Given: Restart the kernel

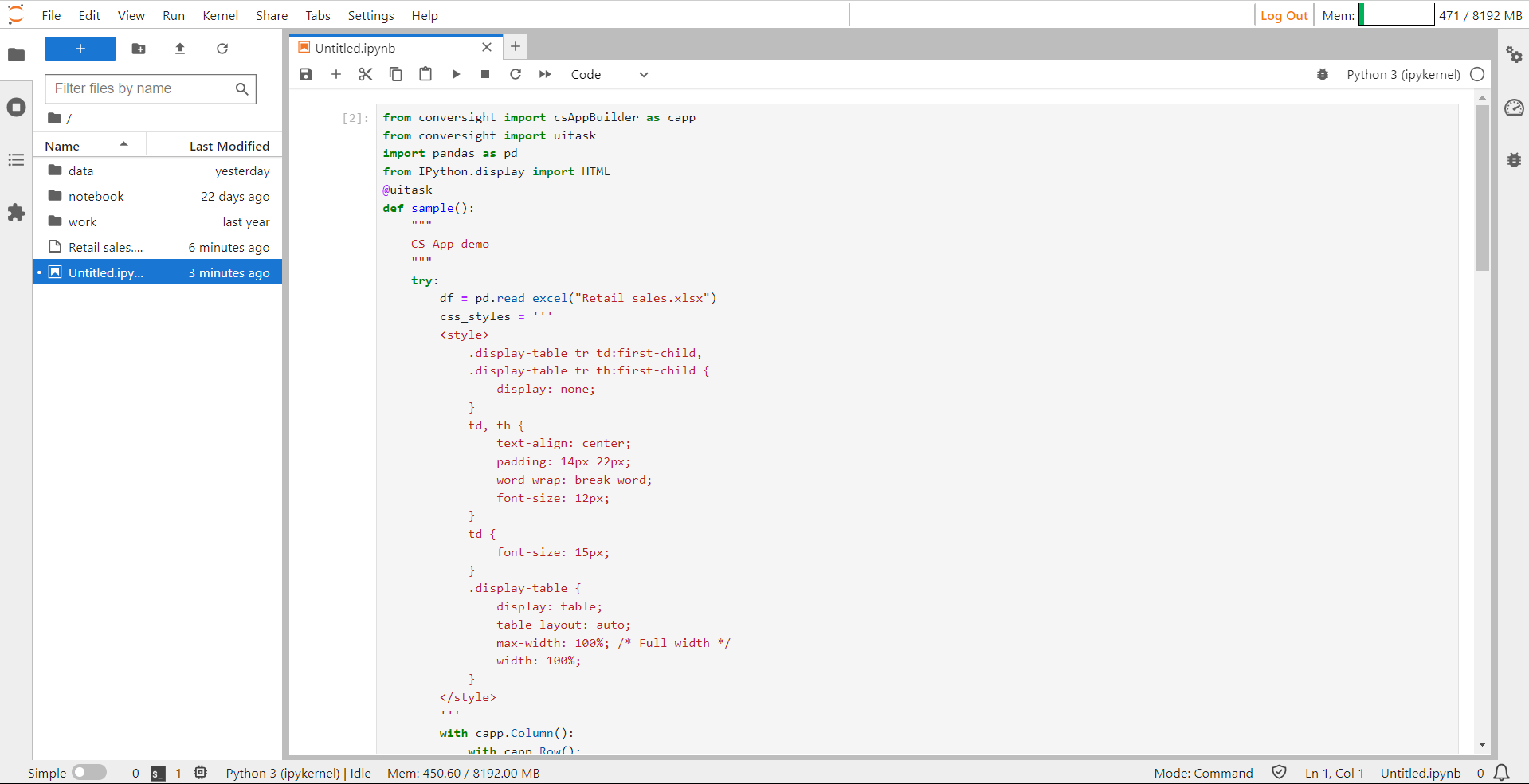Looking at the screenshot, I should click(516, 74).
